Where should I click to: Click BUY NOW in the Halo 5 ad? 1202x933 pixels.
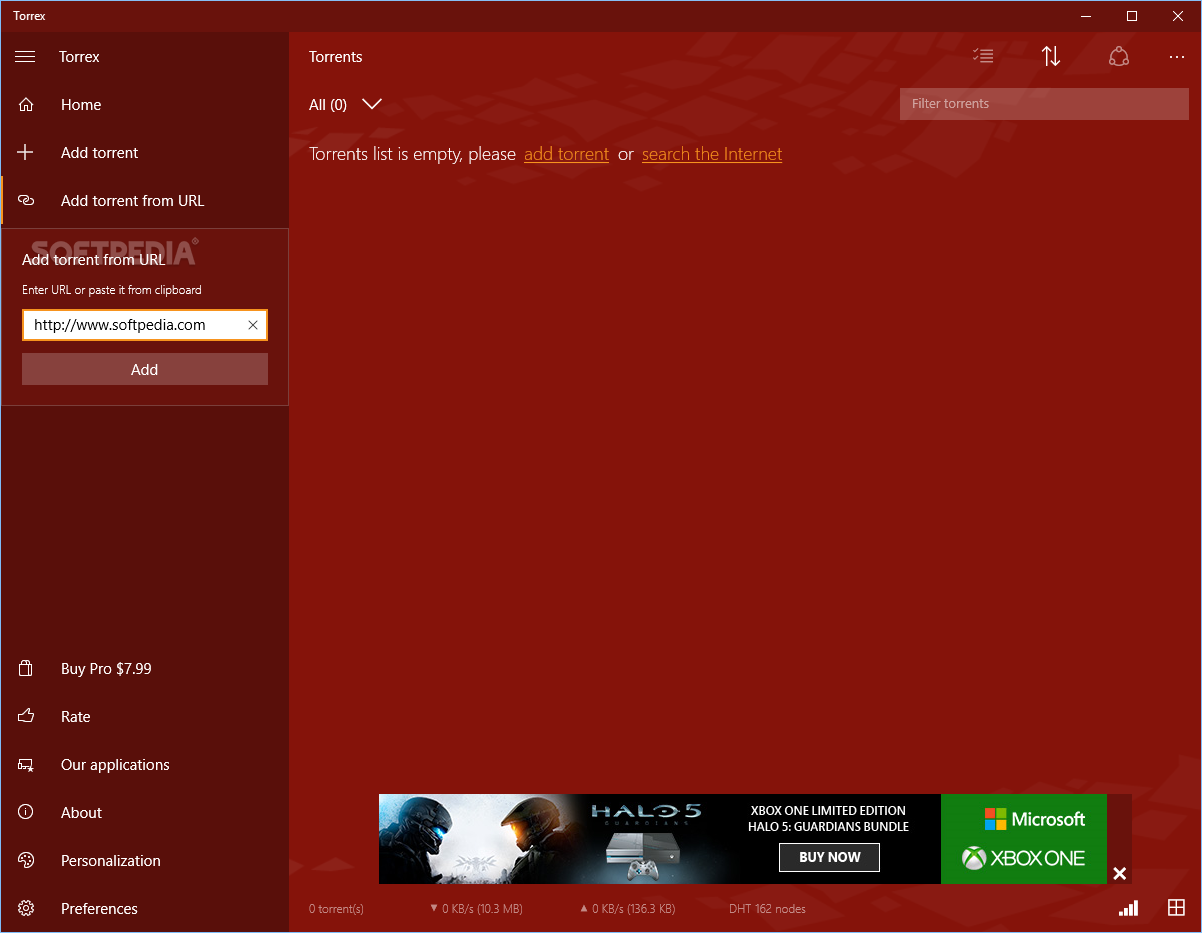pos(829,857)
